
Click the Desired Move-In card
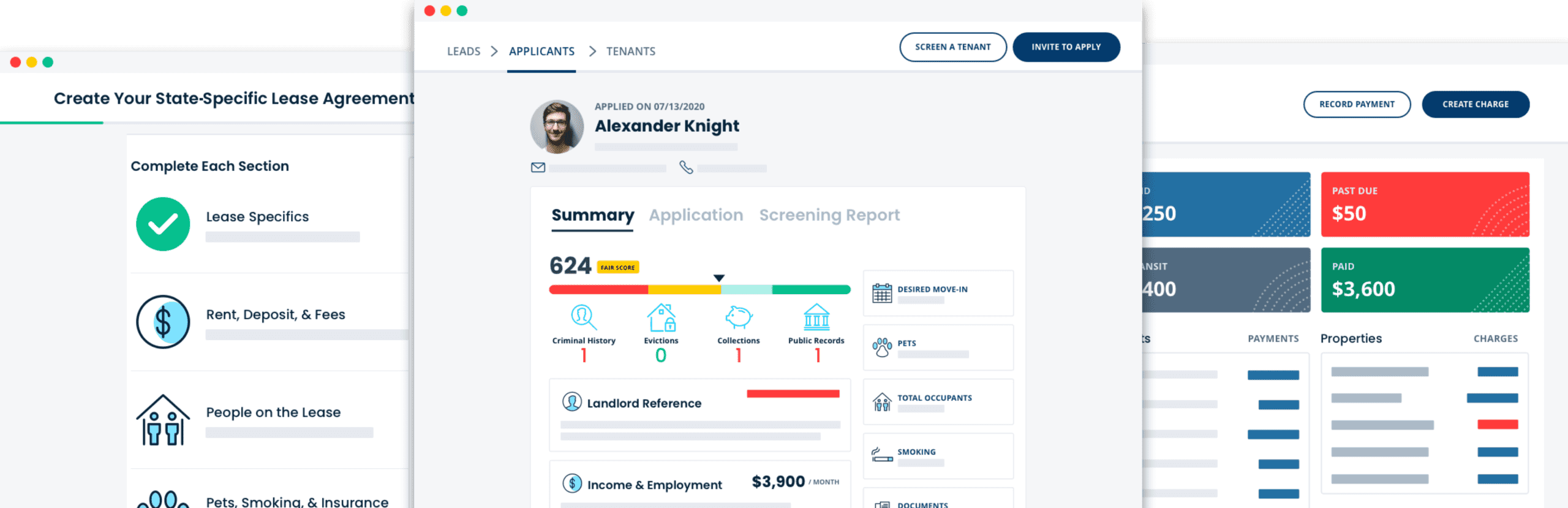(938, 293)
